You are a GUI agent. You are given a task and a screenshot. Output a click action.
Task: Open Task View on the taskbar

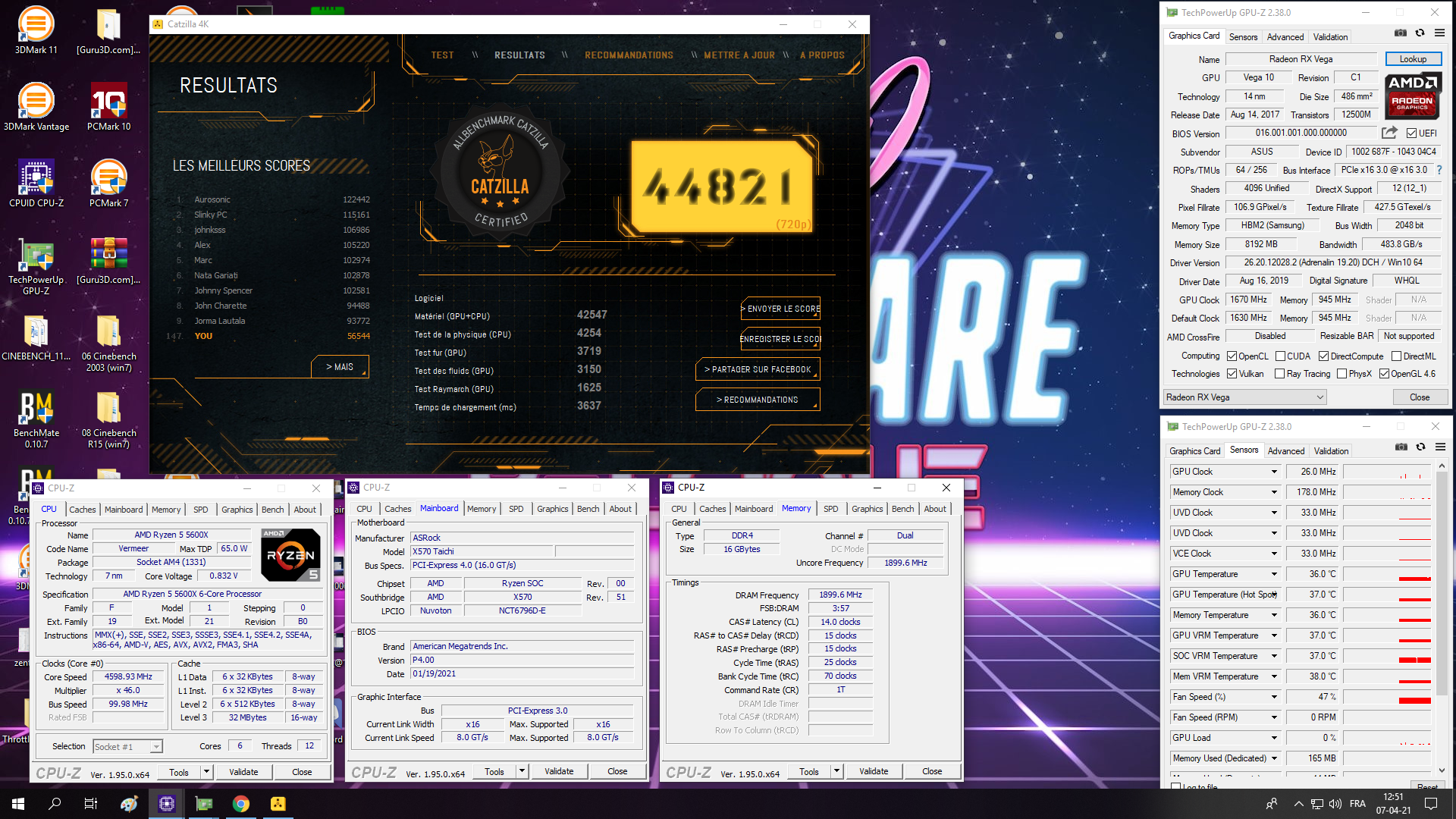point(91,804)
